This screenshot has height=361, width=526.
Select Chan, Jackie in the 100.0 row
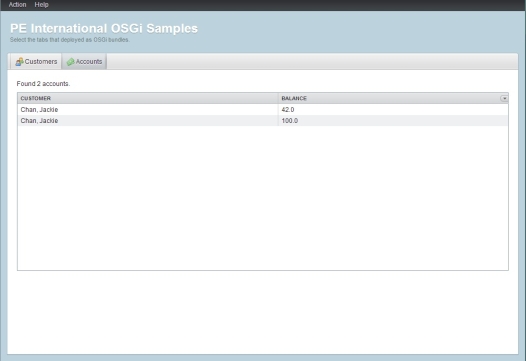[x=39, y=121]
